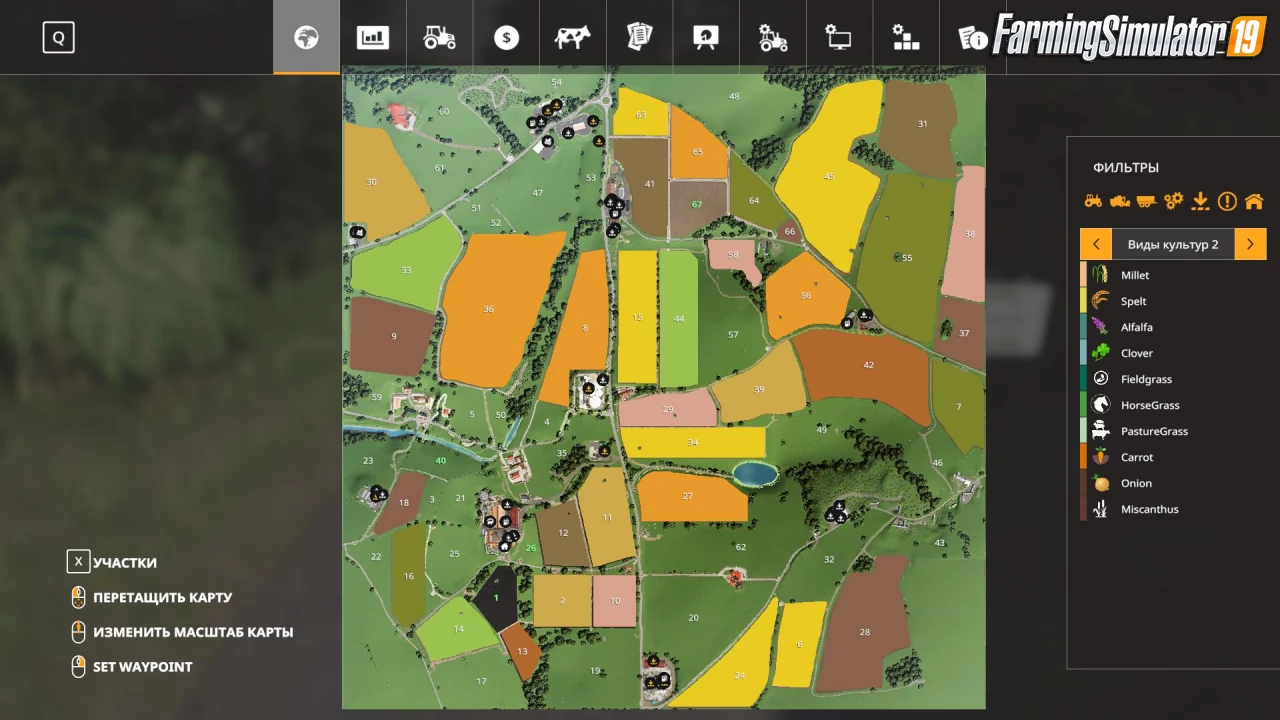Toggle the Miscanthus crop filter

click(1173, 509)
